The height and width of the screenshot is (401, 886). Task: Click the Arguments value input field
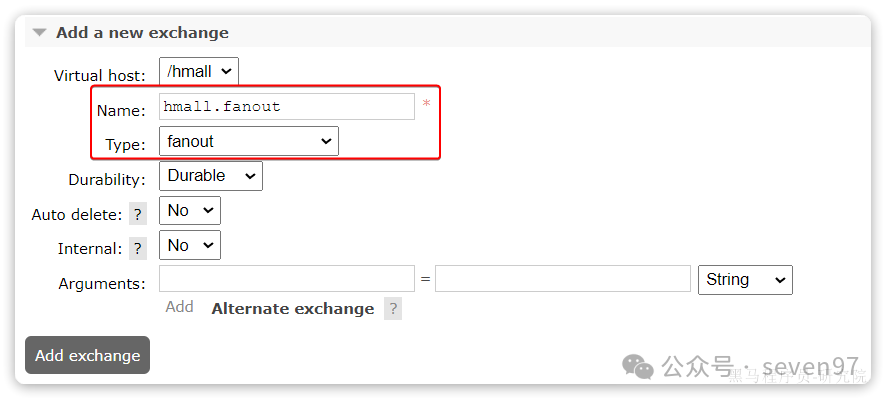click(x=563, y=278)
